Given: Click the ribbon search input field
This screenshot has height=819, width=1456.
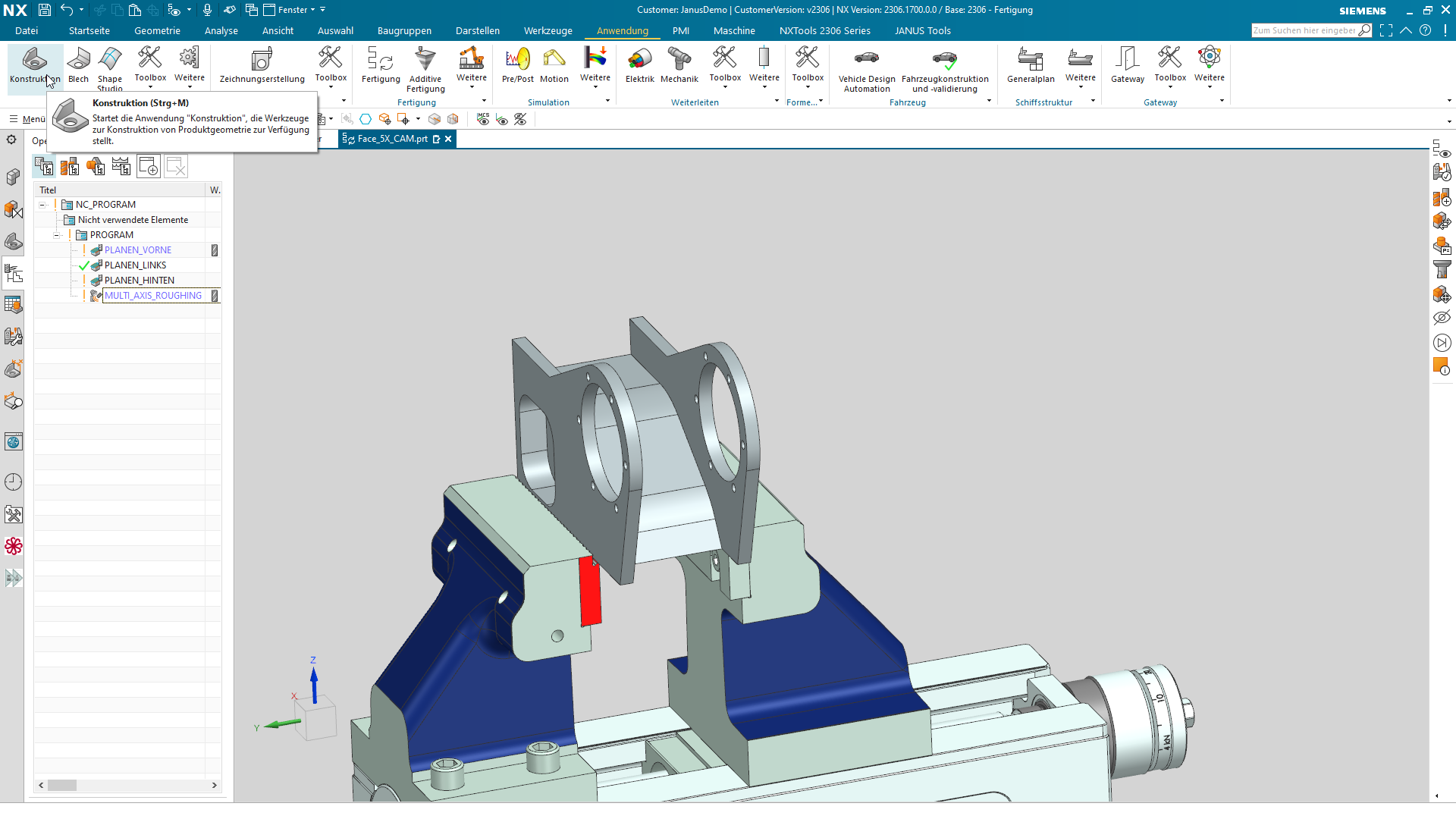Looking at the screenshot, I should point(1304,30).
